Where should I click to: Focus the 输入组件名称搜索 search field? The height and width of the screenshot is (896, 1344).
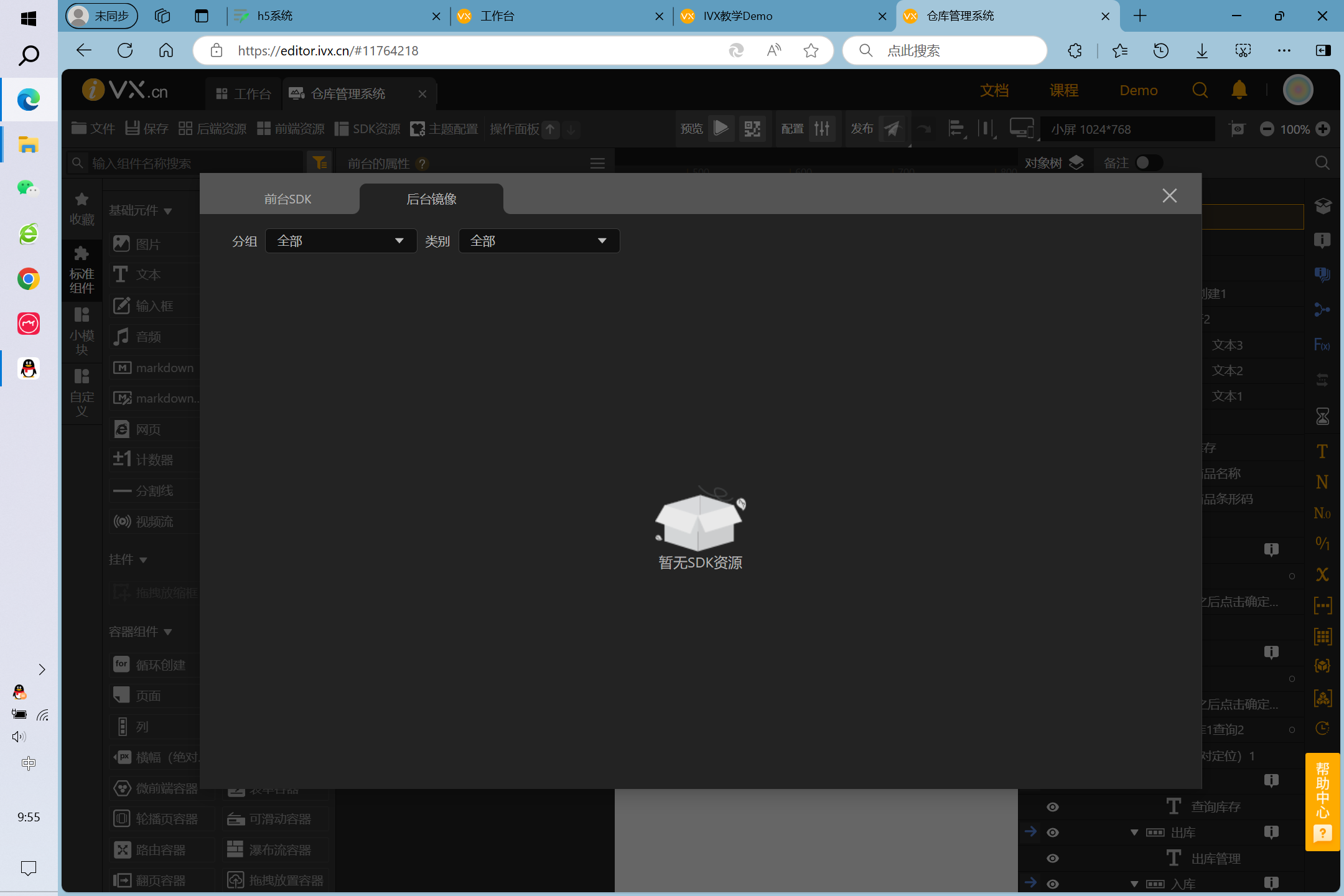(185, 163)
